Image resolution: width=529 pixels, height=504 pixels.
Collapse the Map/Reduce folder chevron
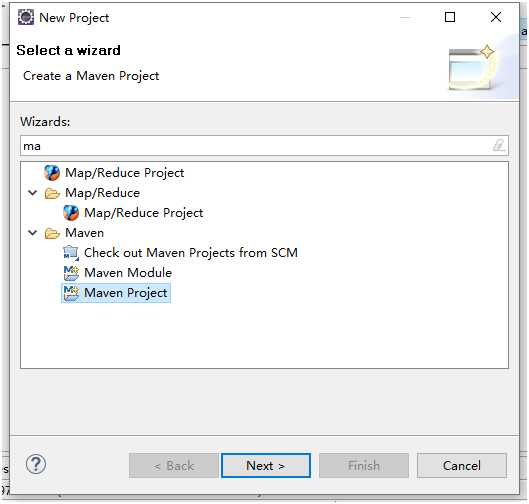click(32, 193)
